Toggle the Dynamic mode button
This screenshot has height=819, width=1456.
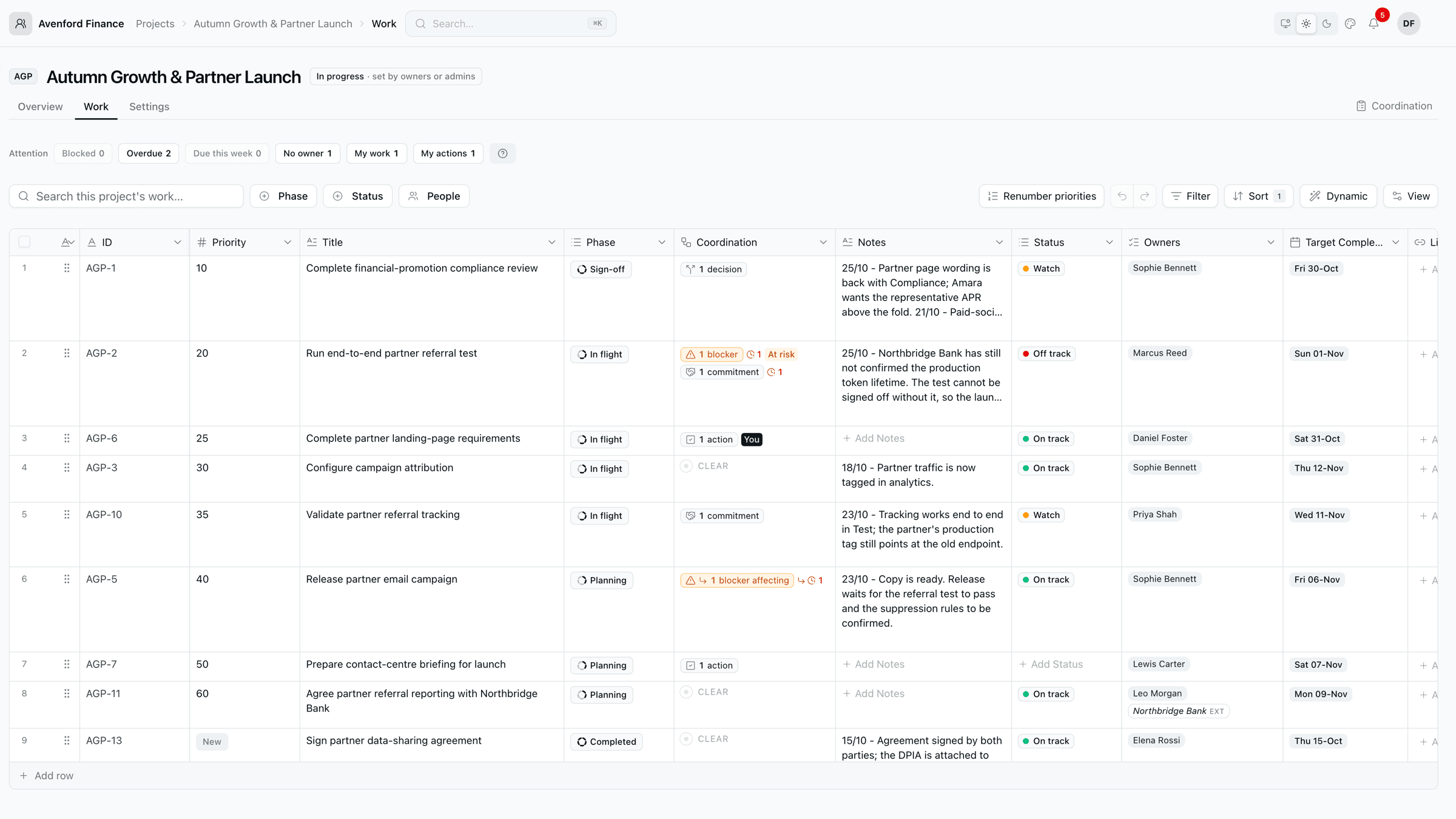tap(1338, 196)
